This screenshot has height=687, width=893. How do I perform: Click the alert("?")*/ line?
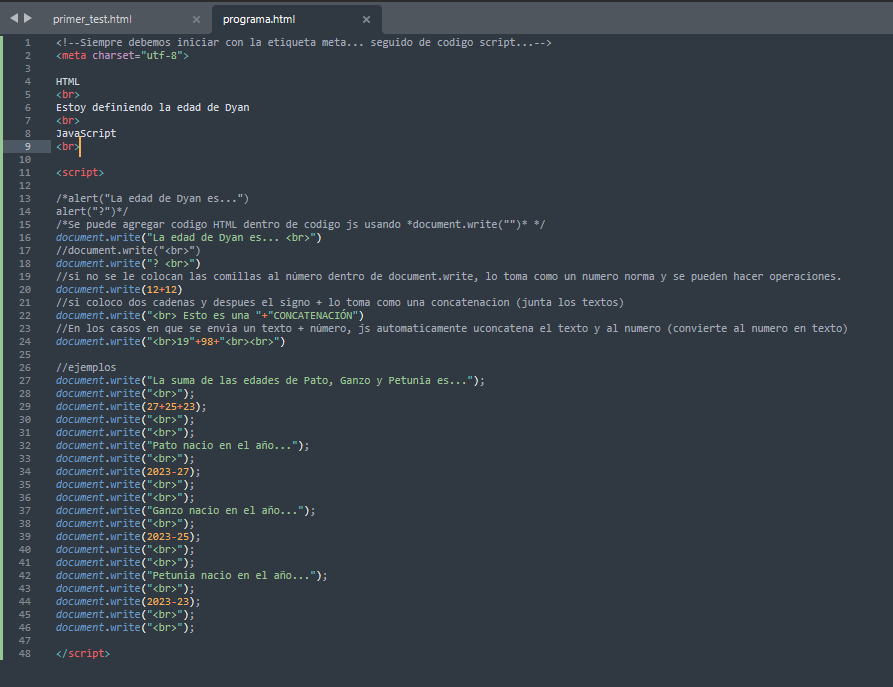click(92, 211)
